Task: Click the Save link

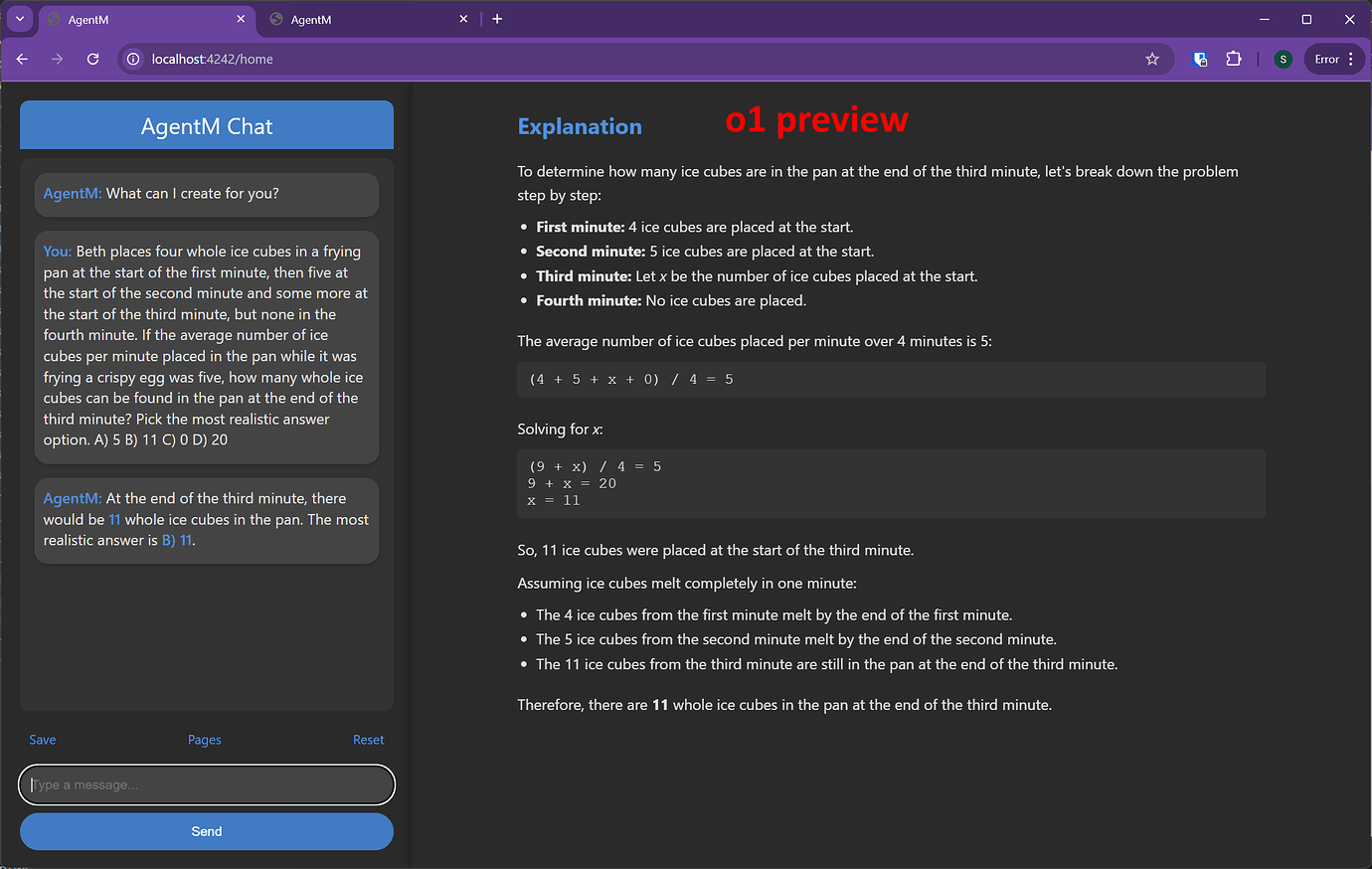Action: click(x=42, y=739)
